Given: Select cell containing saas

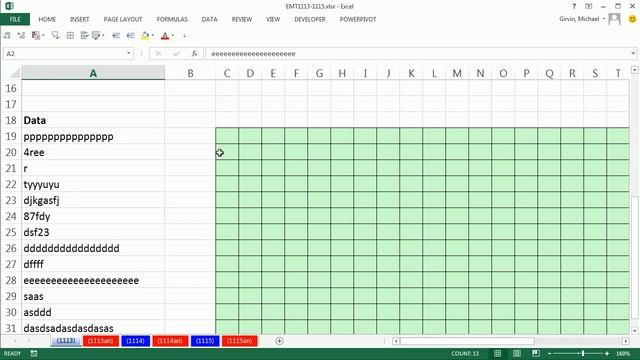Looking at the screenshot, I should [93, 296].
